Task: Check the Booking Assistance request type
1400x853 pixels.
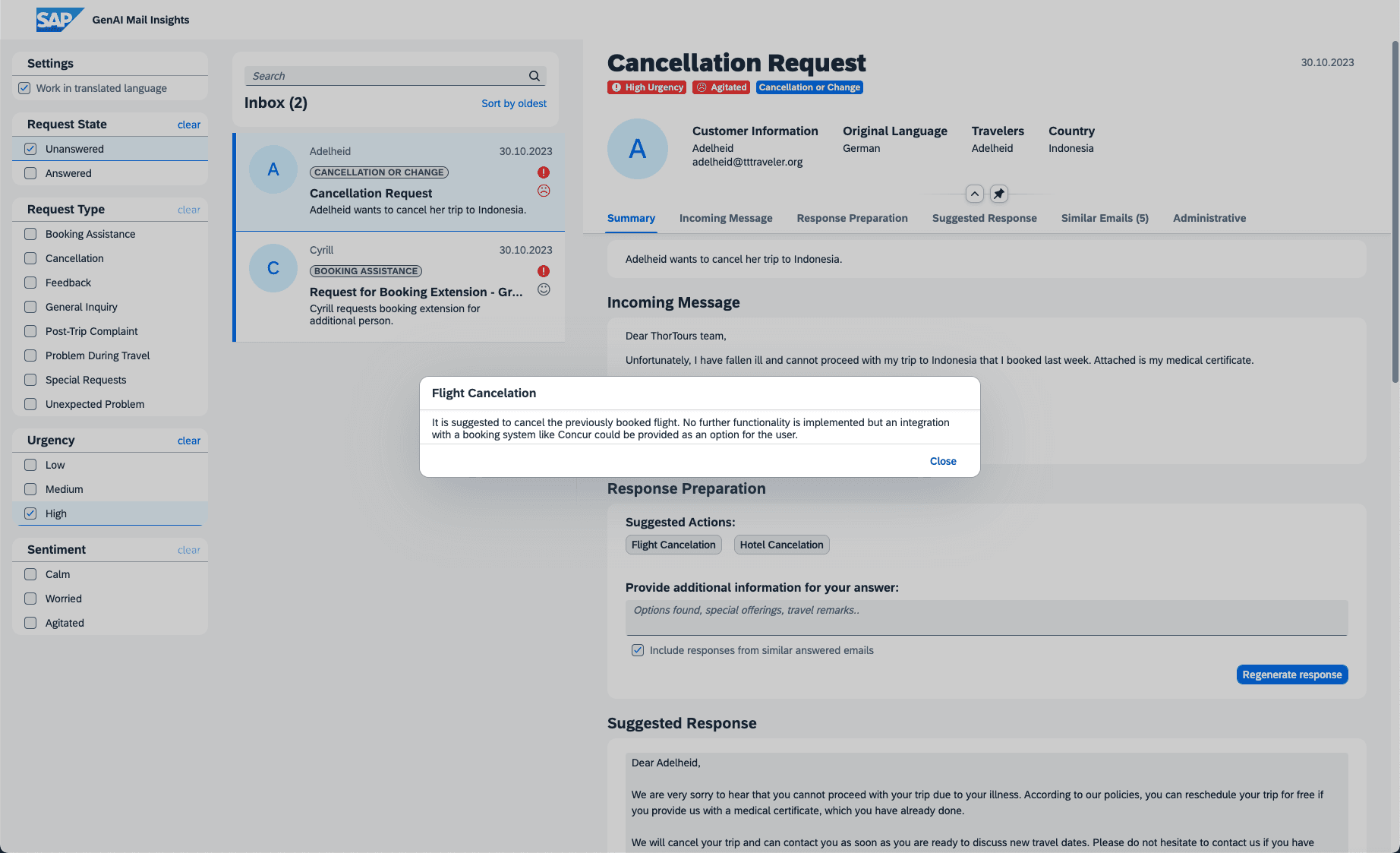Action: click(30, 234)
